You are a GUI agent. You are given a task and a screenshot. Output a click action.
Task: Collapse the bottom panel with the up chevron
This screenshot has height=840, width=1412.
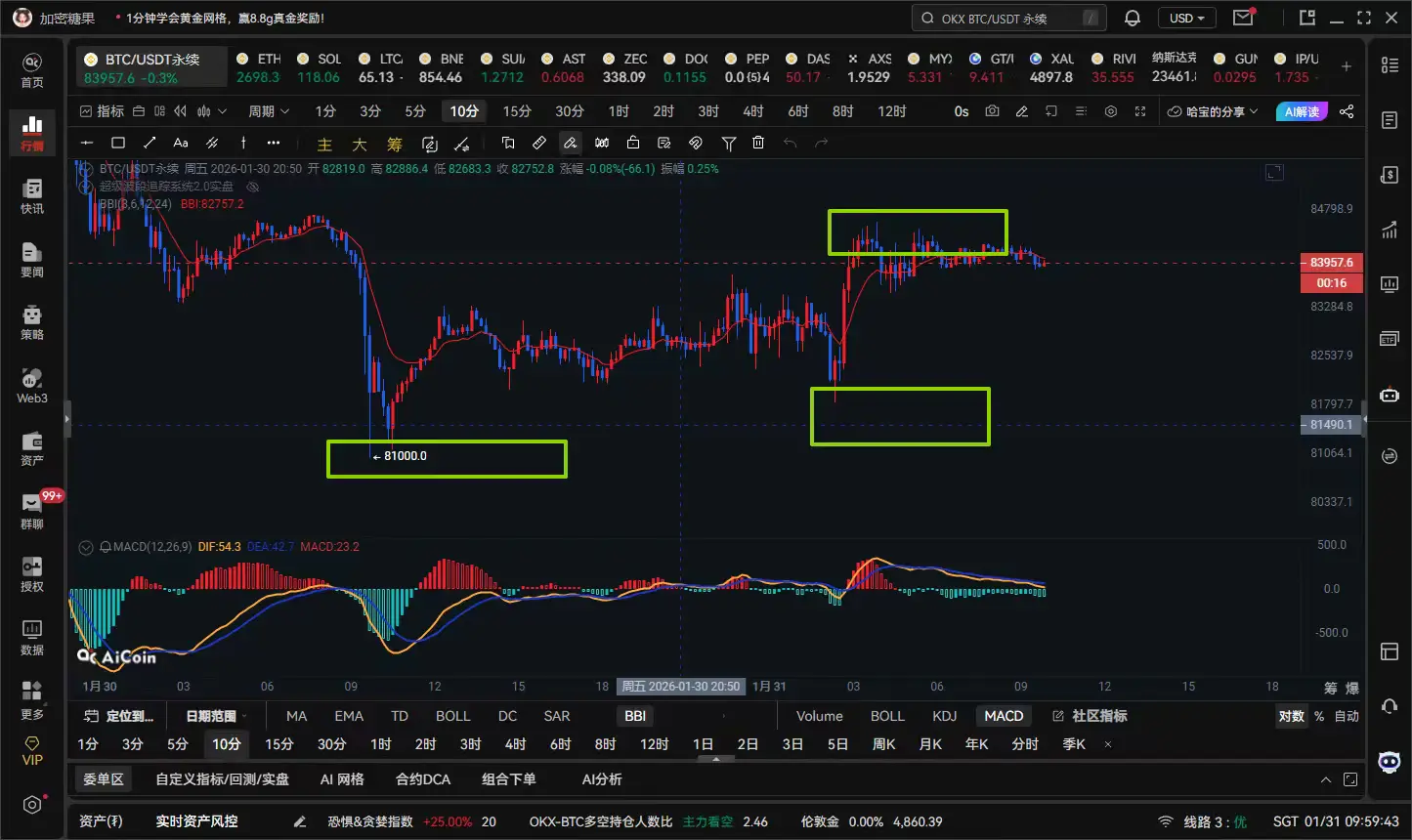[1326, 779]
